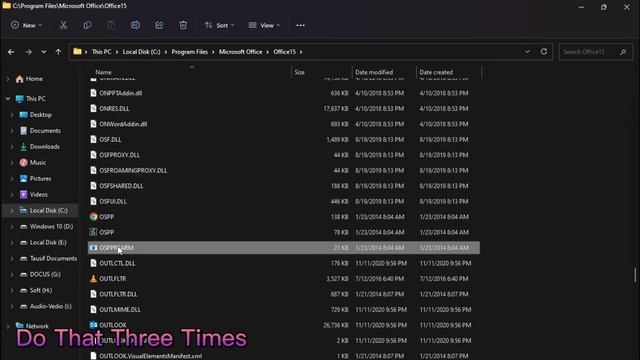Go up one folder level
This screenshot has width=640, height=360.
tap(58, 52)
